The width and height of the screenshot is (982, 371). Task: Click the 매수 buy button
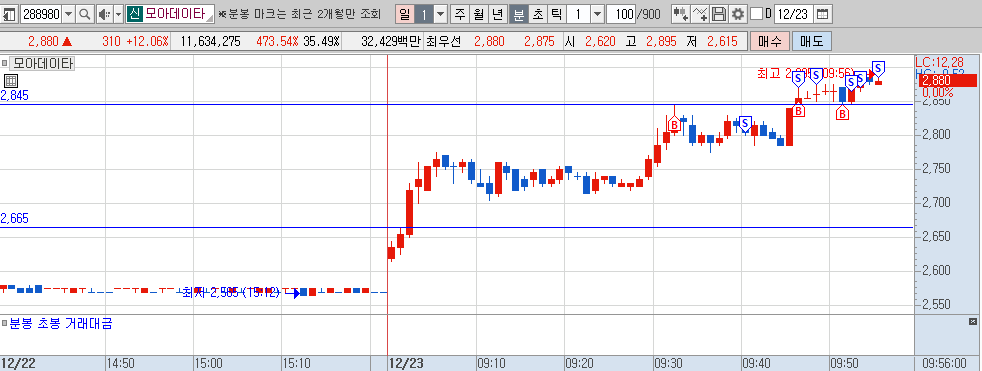(x=770, y=42)
